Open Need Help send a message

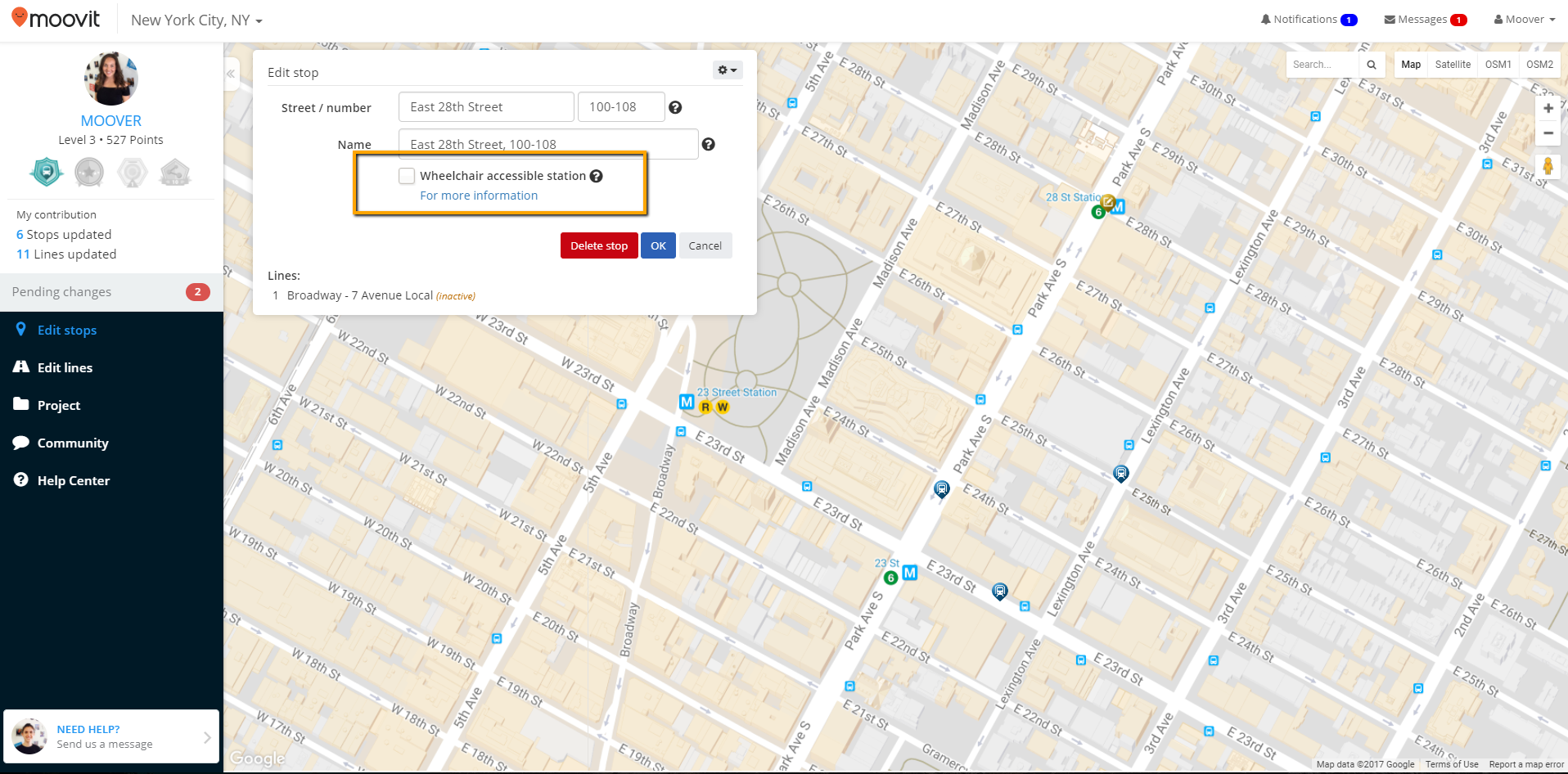pyautogui.click(x=111, y=736)
